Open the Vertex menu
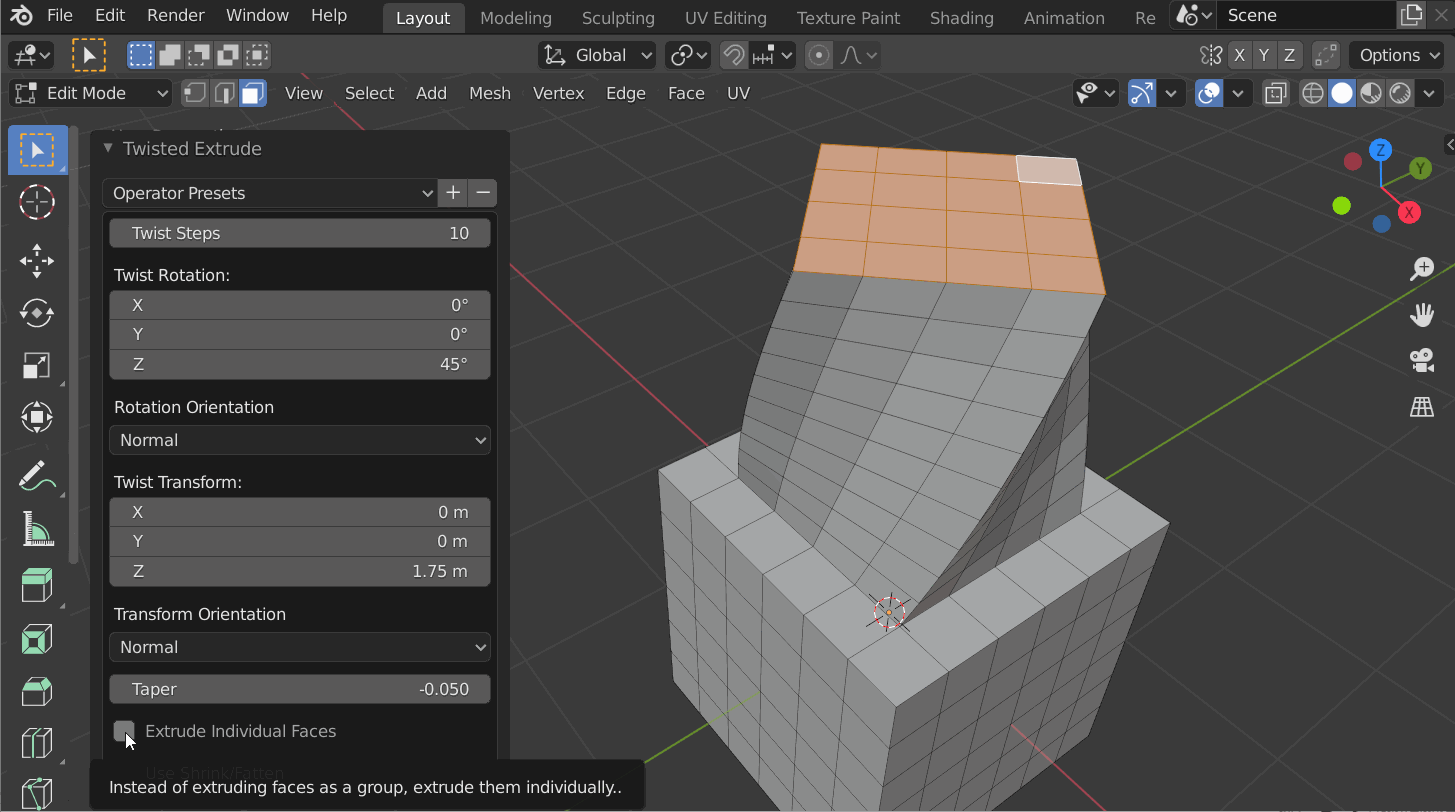Image resolution: width=1455 pixels, height=812 pixels. (x=558, y=93)
